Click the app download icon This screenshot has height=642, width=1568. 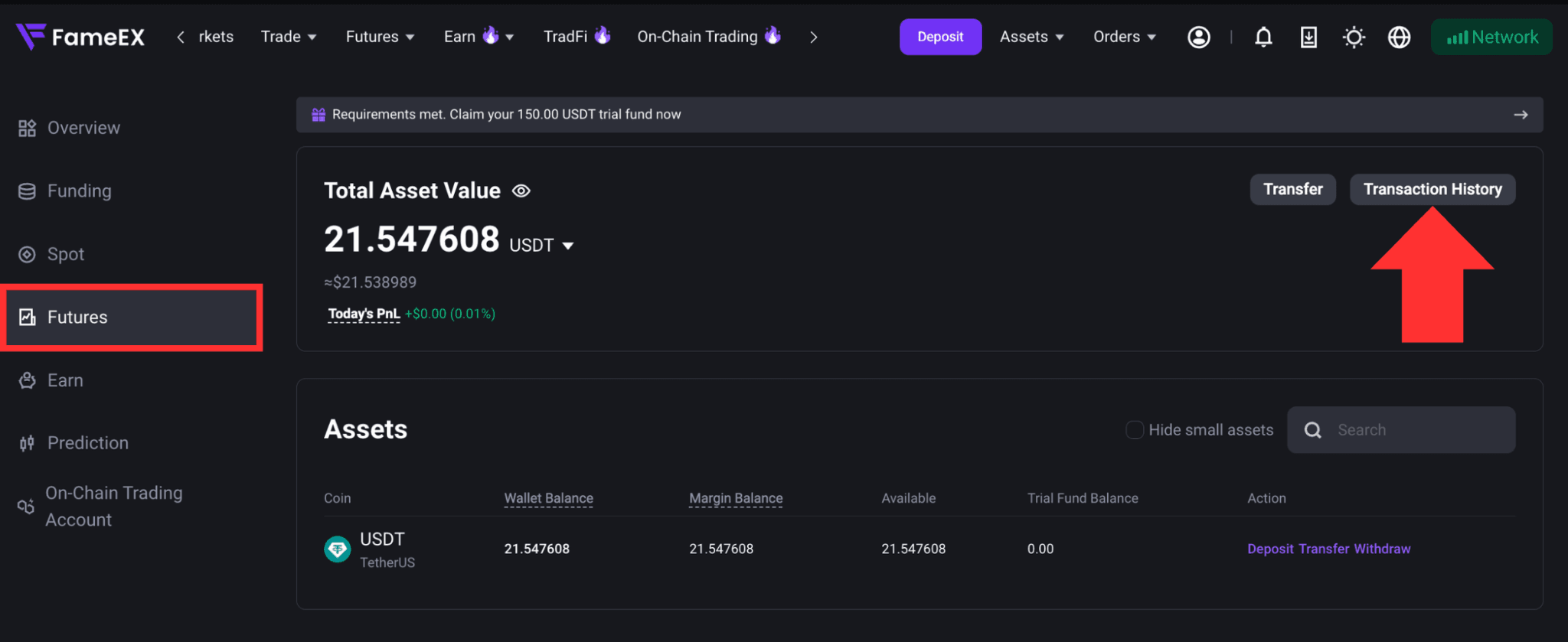(1308, 37)
